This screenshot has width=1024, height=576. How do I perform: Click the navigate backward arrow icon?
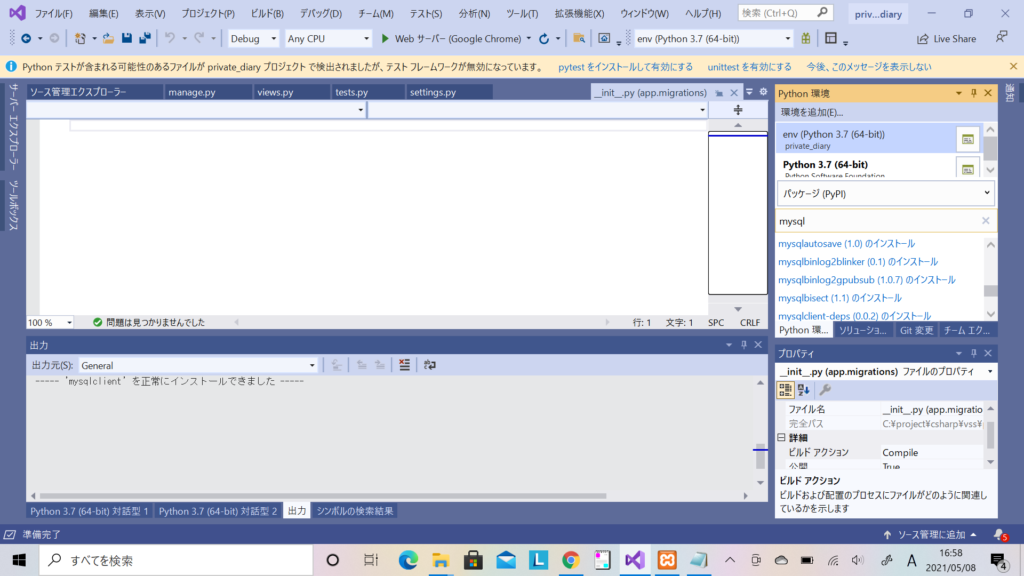[26, 39]
